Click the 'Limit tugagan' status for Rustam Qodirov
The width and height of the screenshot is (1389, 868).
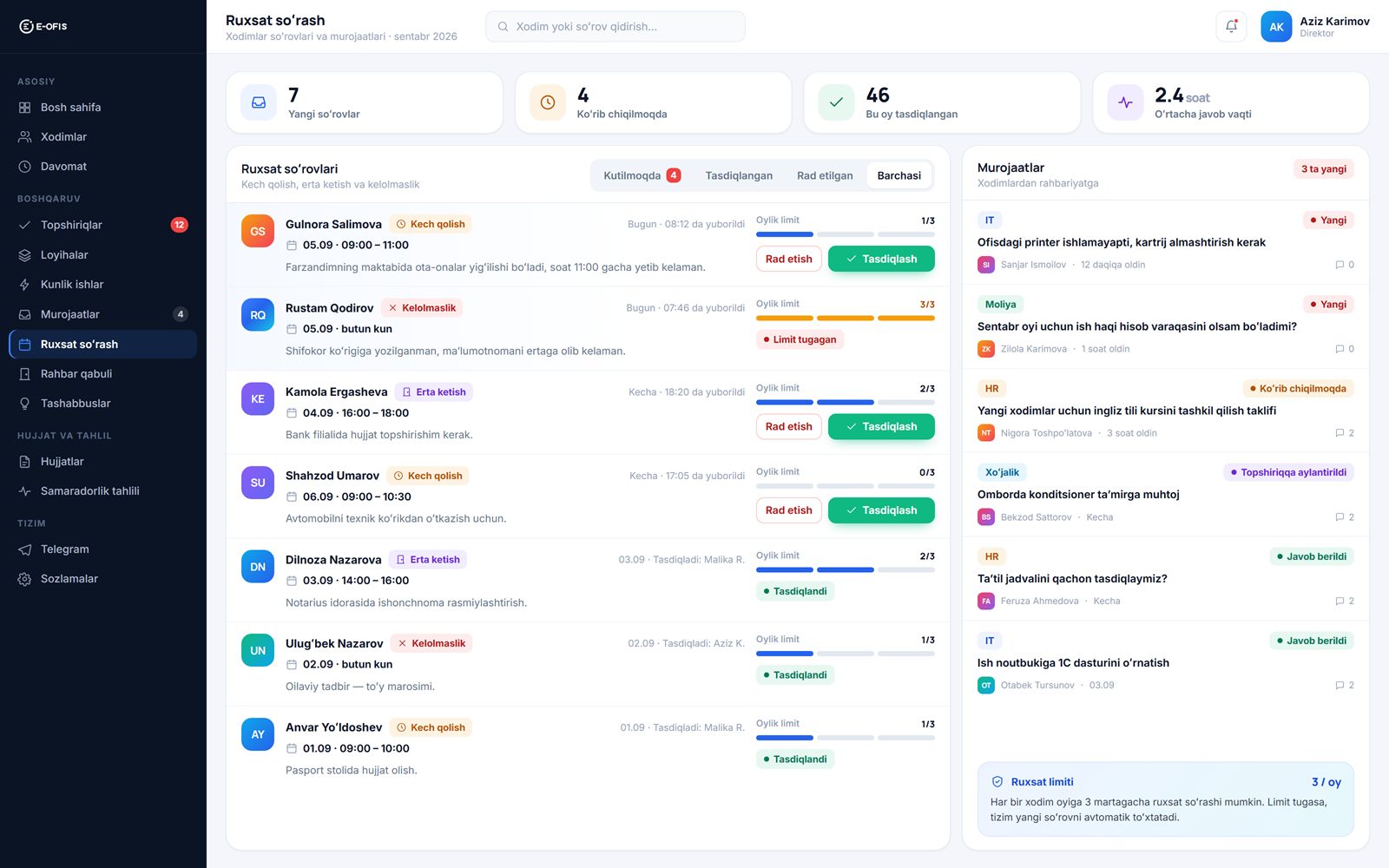pos(800,339)
